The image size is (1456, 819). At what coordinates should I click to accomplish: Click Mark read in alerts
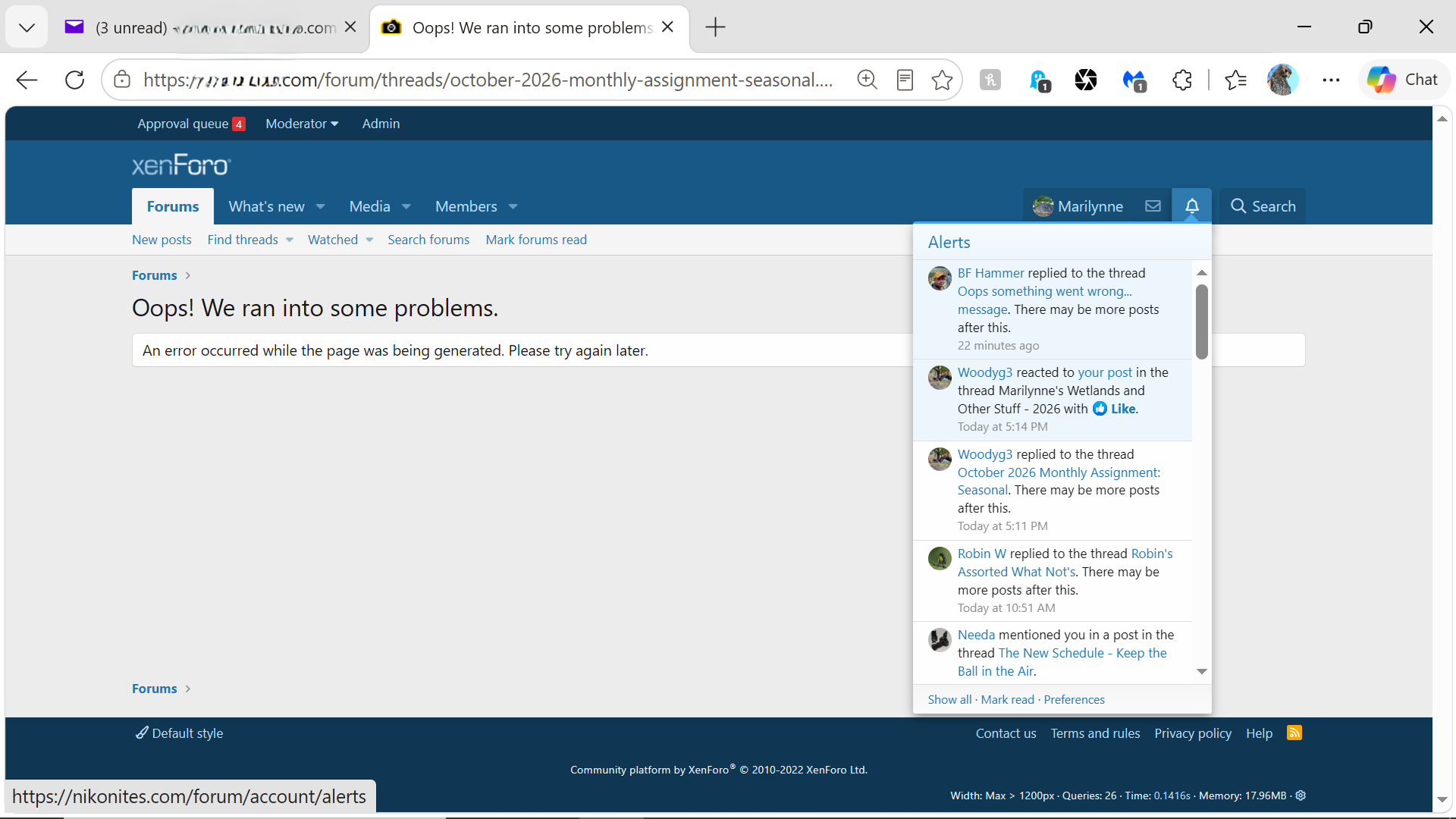(x=1007, y=699)
